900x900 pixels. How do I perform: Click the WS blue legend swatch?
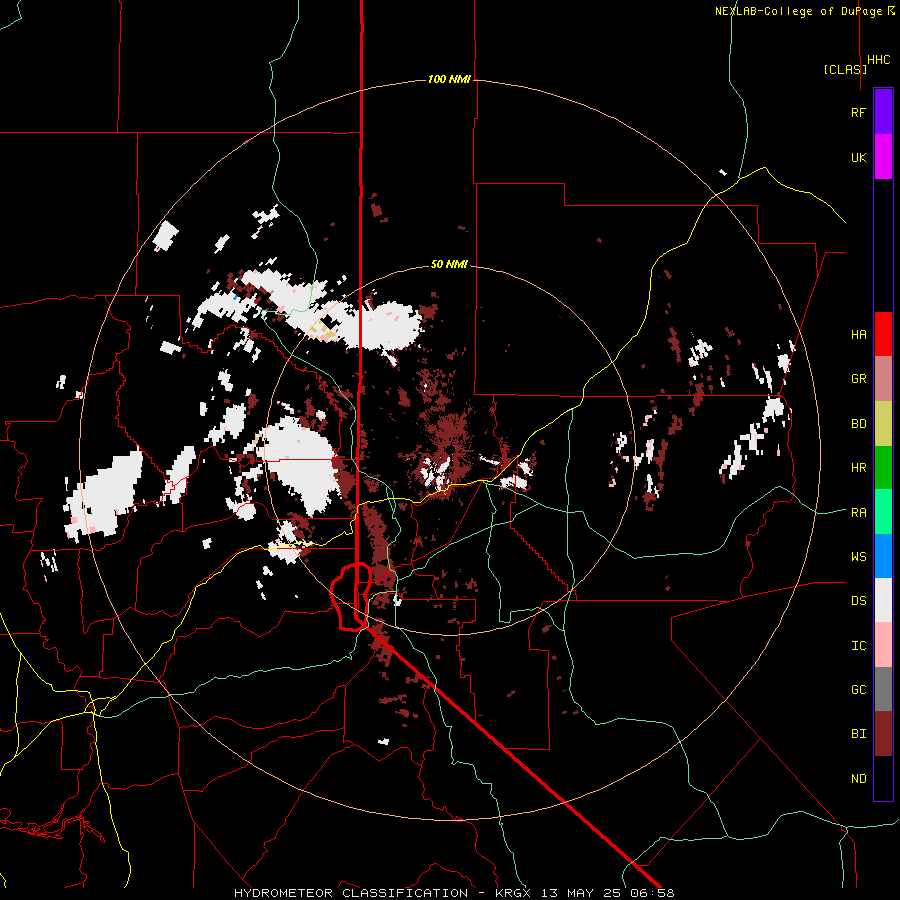883,556
